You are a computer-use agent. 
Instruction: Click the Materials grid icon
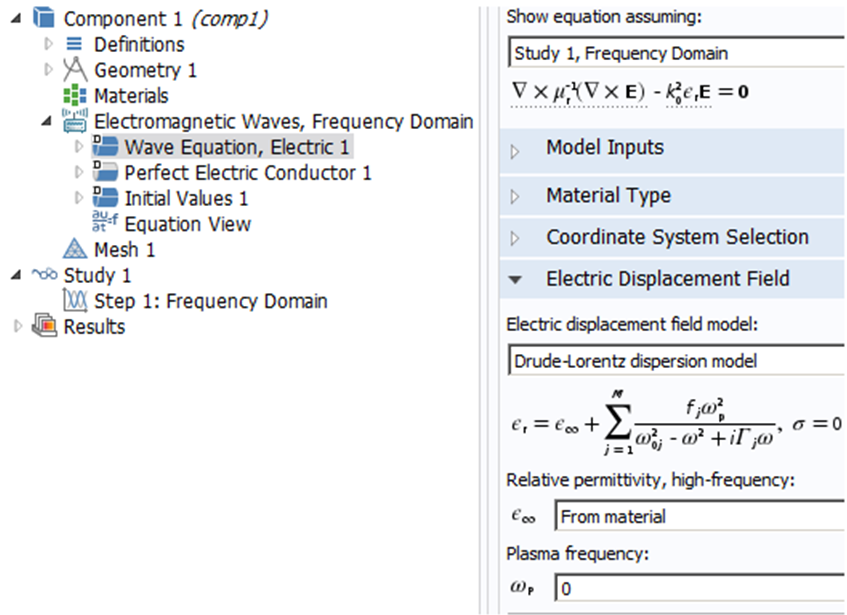(x=75, y=96)
